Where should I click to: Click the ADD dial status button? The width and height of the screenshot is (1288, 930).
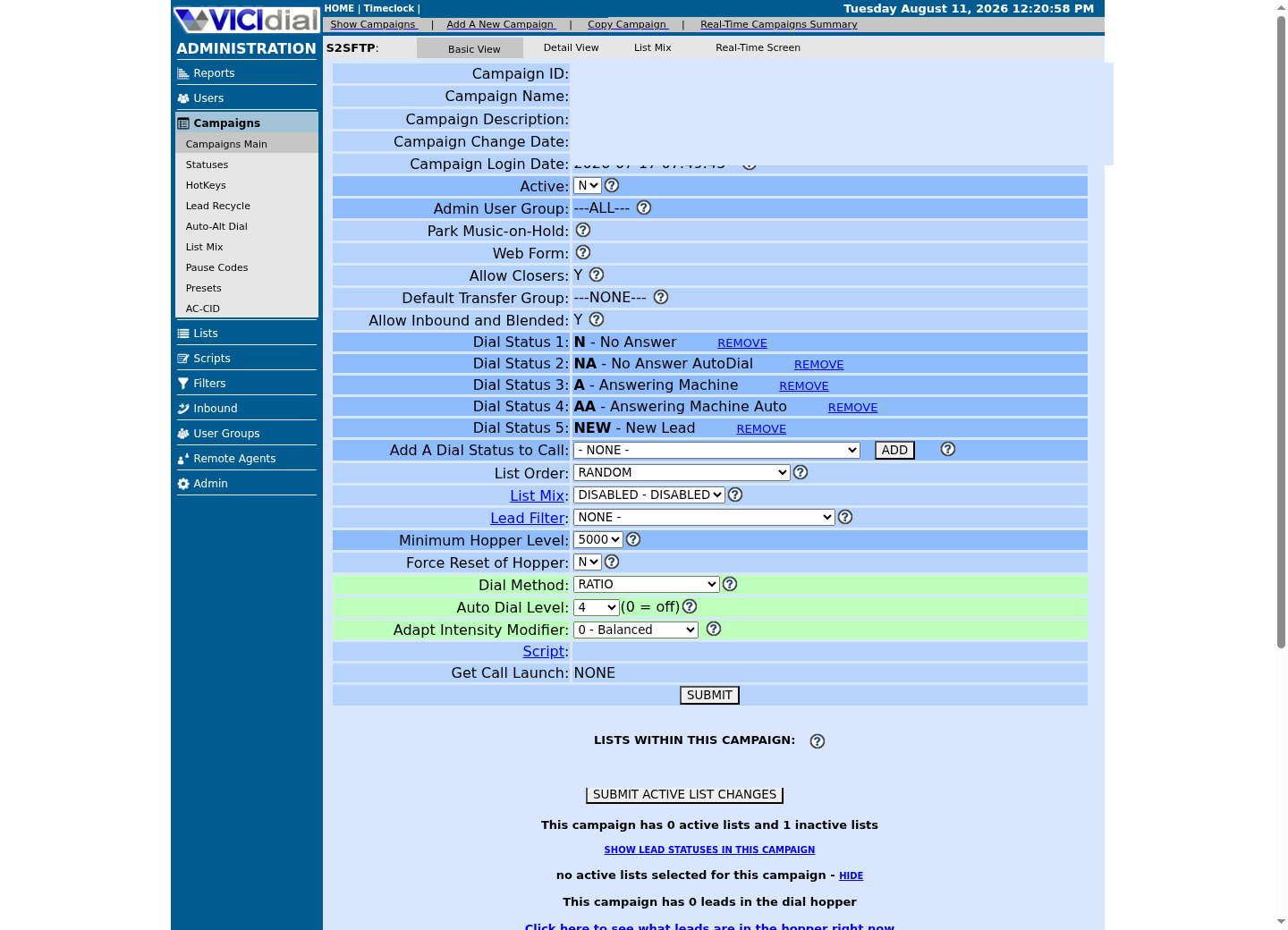[x=894, y=450]
